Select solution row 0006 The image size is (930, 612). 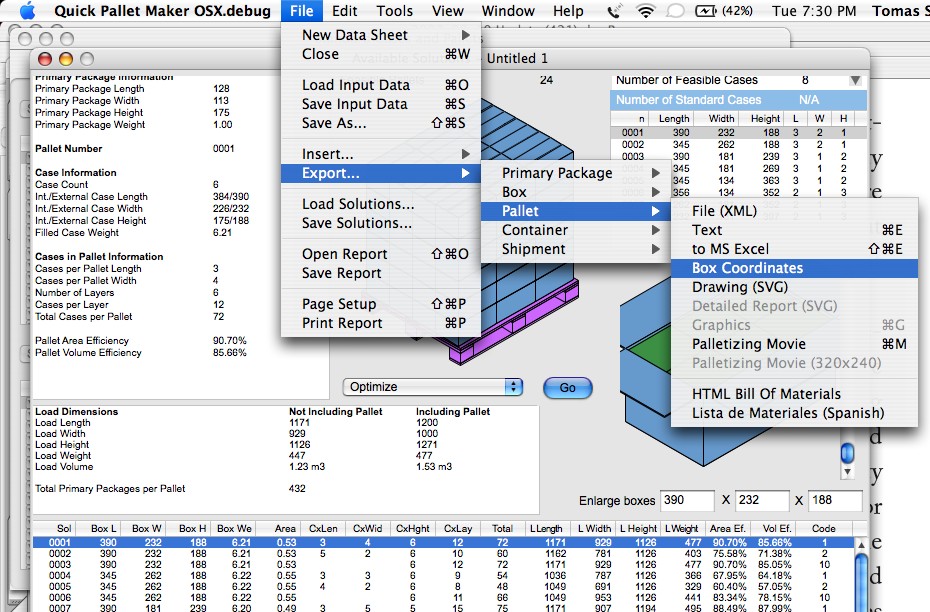[443, 598]
